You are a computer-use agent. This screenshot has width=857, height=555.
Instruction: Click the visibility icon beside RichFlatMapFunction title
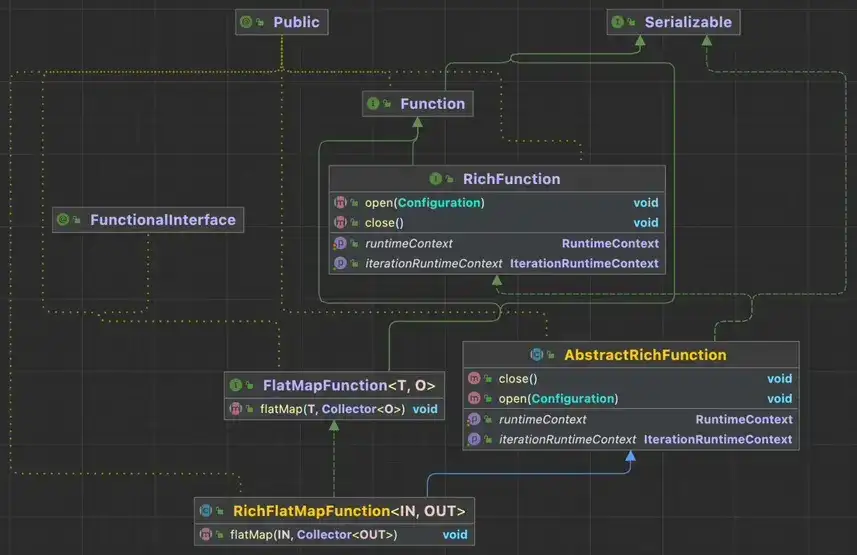coord(220,512)
